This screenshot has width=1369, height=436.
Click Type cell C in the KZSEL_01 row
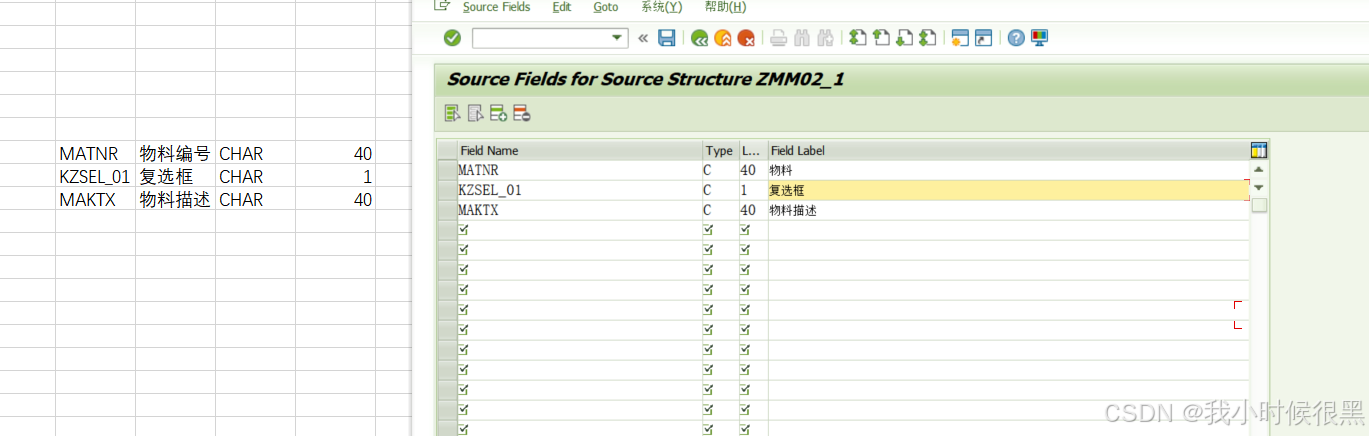720,190
